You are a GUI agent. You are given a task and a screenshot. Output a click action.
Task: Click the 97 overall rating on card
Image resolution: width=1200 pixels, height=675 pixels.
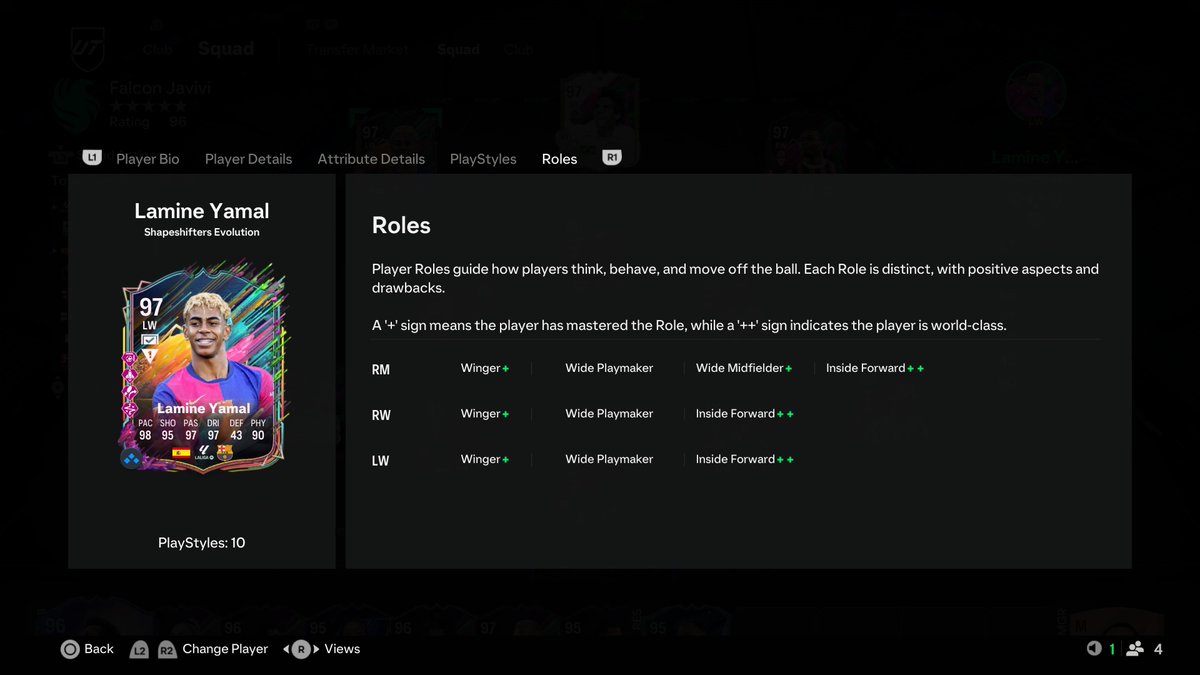point(151,307)
